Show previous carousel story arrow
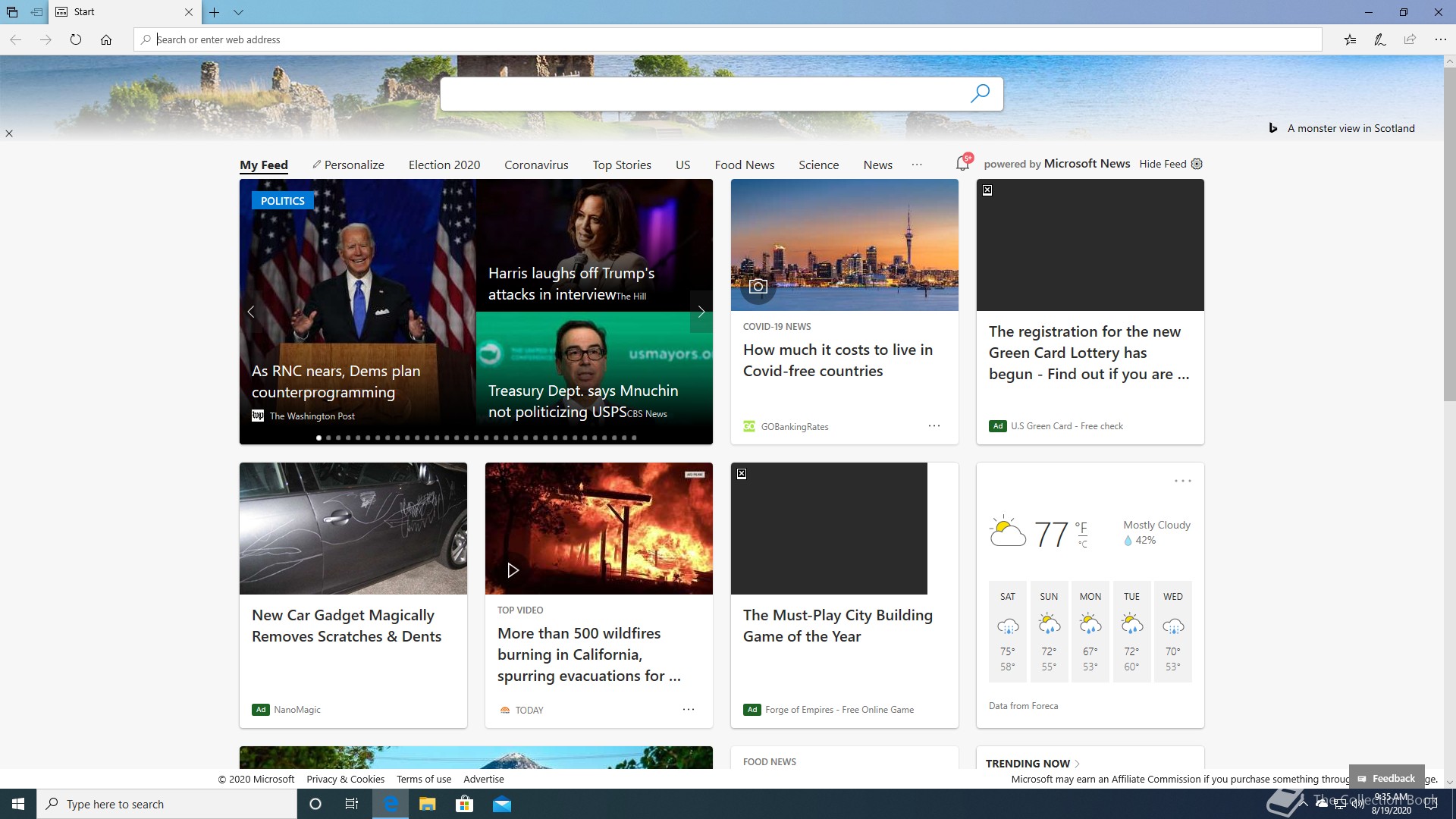Viewport: 1456px width, 819px height. click(251, 312)
